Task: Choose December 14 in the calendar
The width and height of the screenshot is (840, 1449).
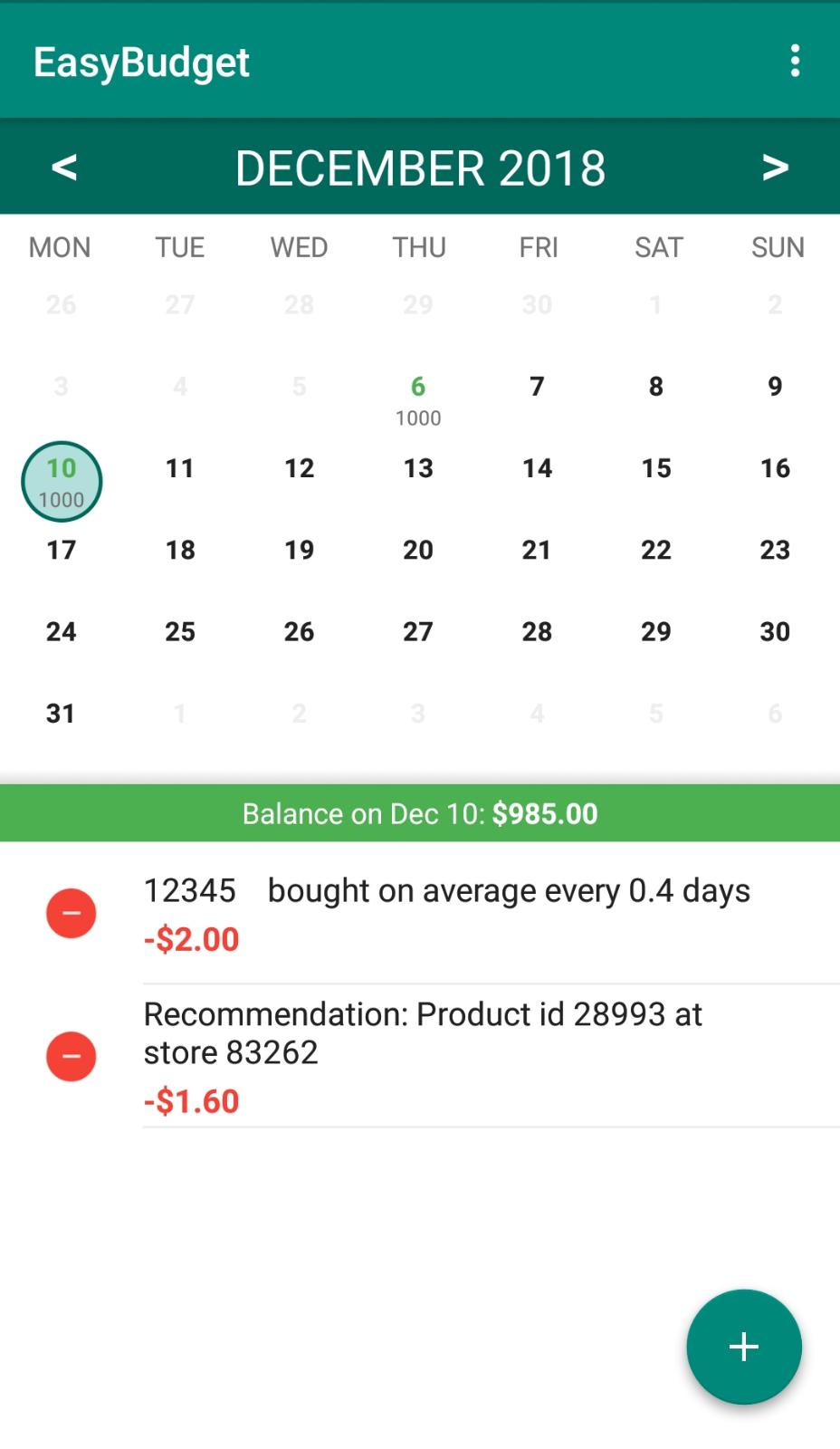Action: tap(537, 468)
